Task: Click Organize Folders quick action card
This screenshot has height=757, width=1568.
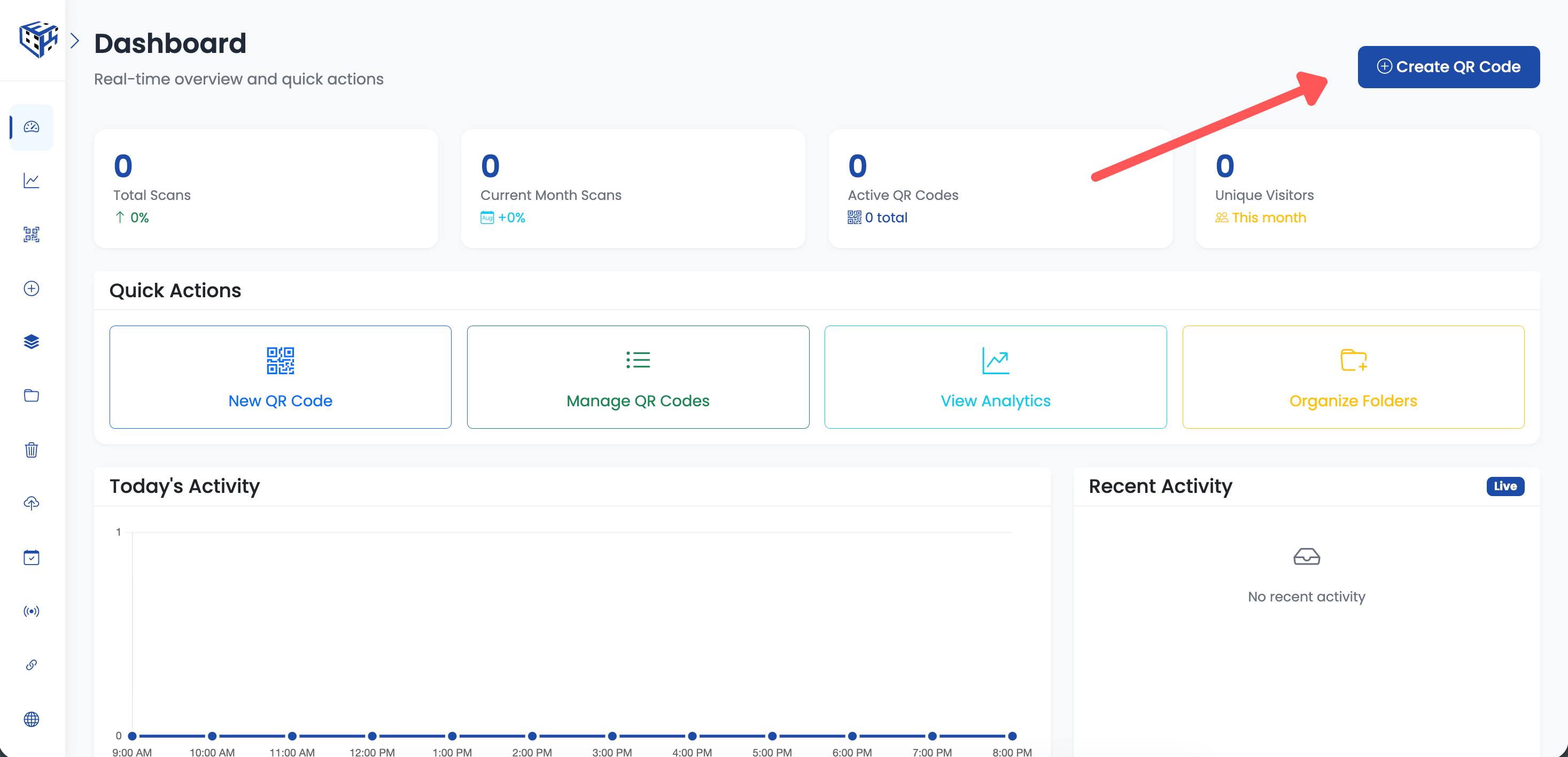Action: (1354, 377)
